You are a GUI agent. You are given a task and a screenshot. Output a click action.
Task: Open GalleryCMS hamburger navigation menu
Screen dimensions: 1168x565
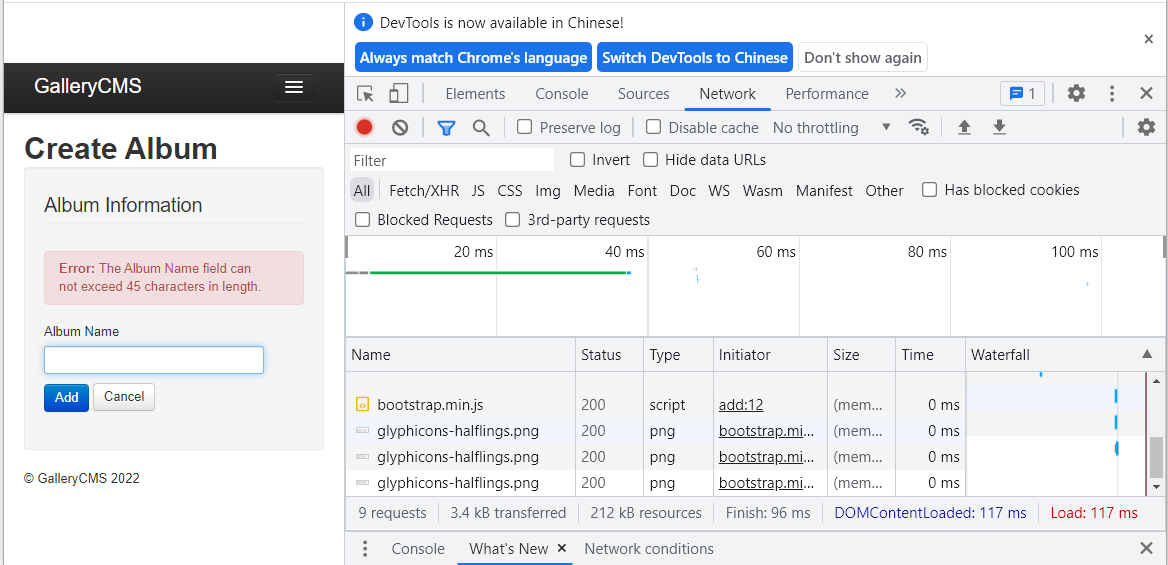[x=294, y=87]
